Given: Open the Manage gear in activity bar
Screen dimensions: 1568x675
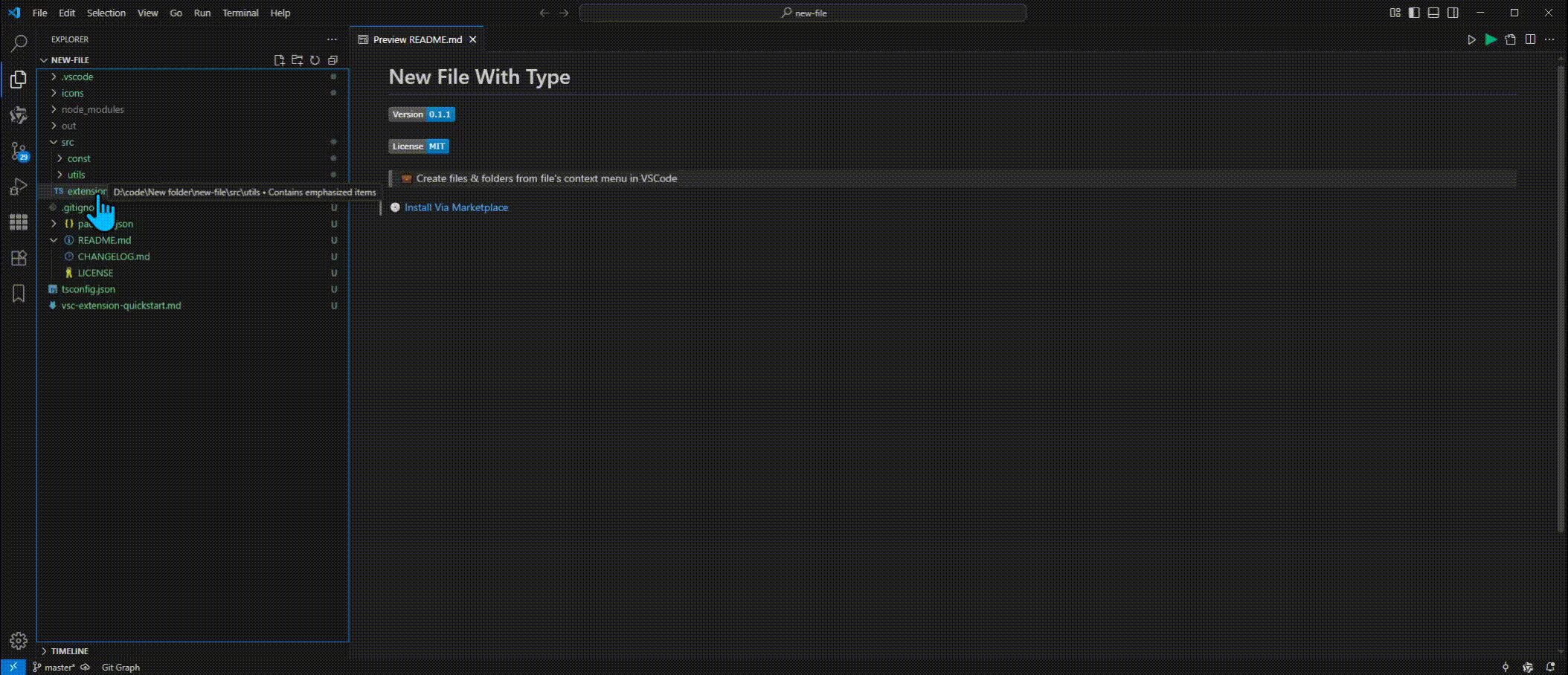Looking at the screenshot, I should click(x=19, y=641).
